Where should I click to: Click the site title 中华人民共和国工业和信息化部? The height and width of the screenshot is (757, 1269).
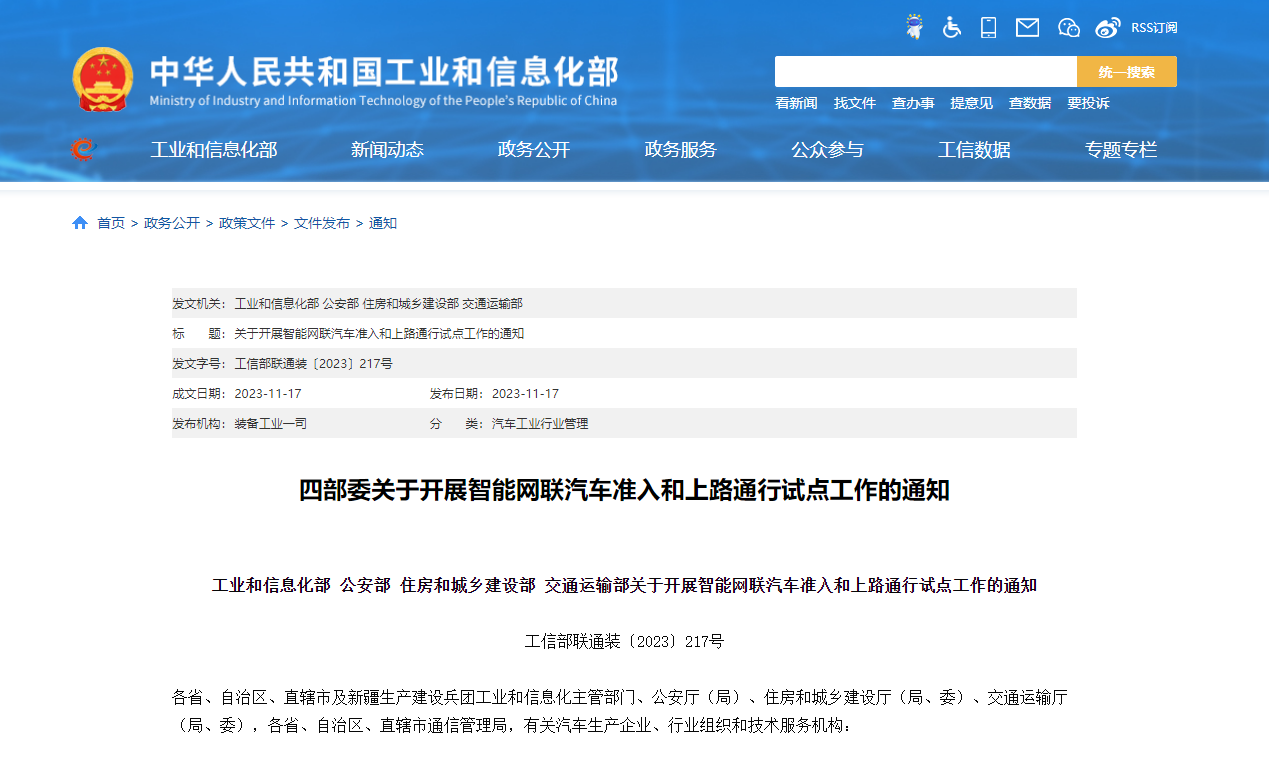384,71
